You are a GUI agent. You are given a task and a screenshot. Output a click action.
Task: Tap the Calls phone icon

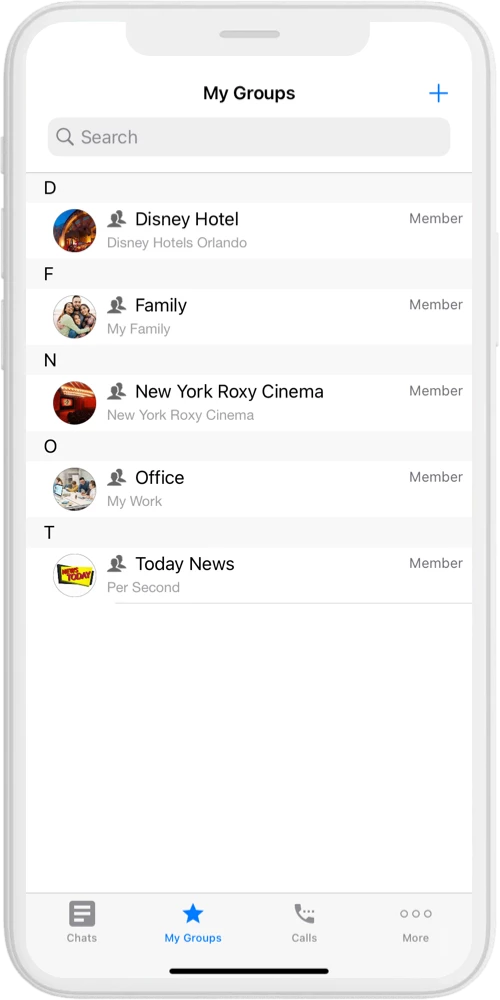click(304, 913)
